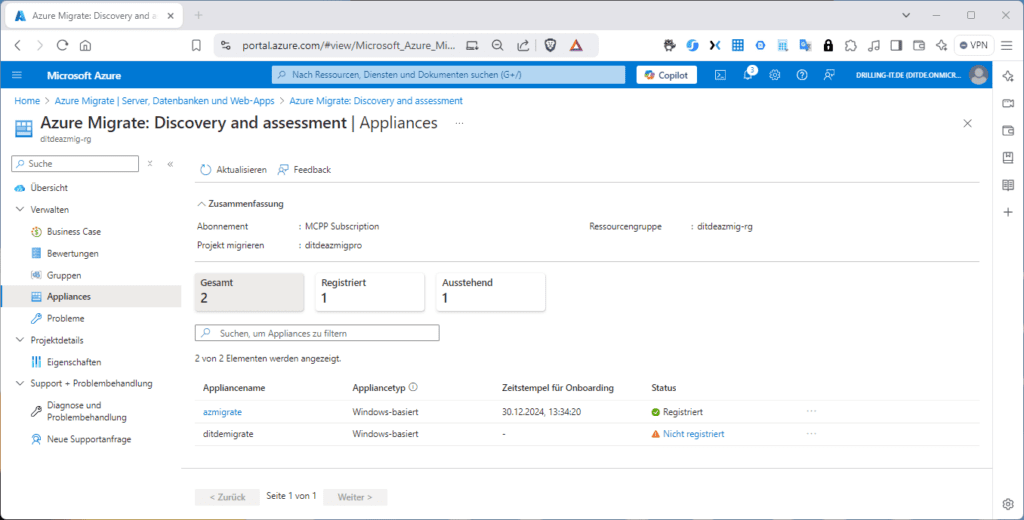The image size is (1024, 520).
Task: Add item with sidebar plus icon
Action: (x=1008, y=212)
